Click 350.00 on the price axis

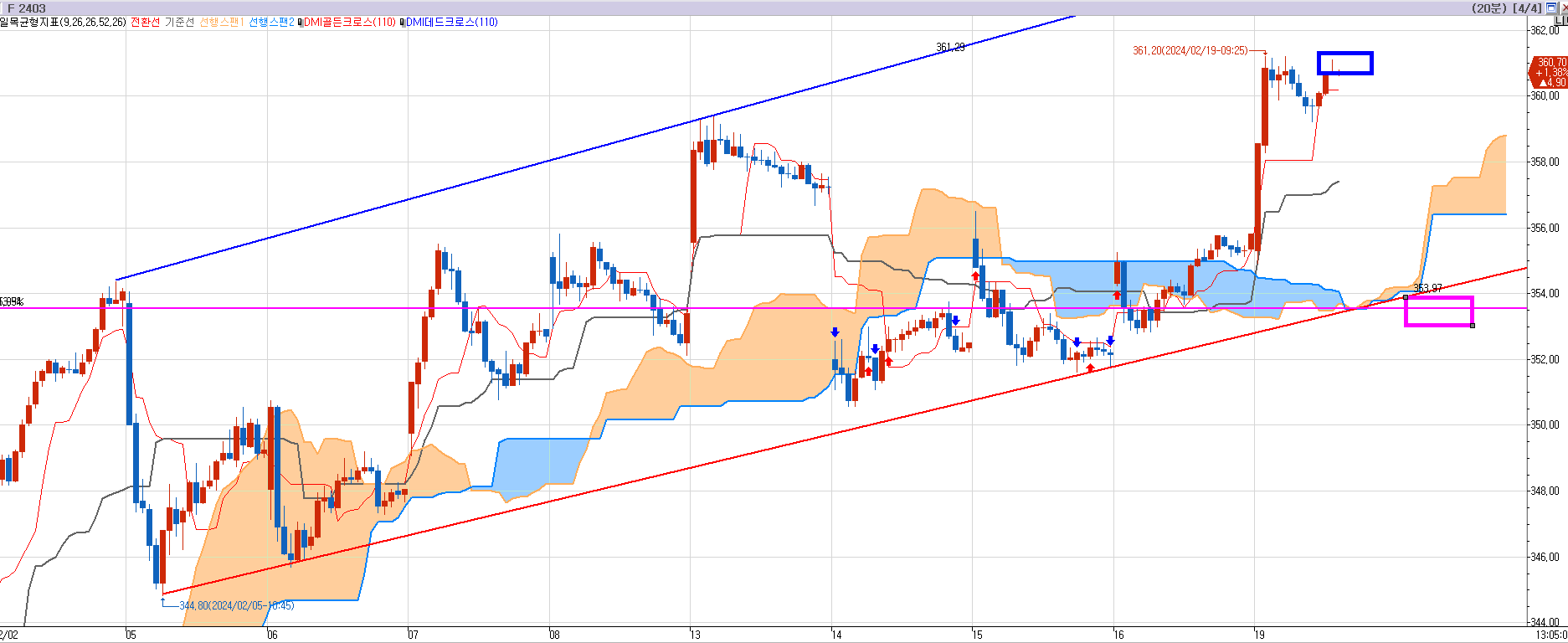point(1545,424)
